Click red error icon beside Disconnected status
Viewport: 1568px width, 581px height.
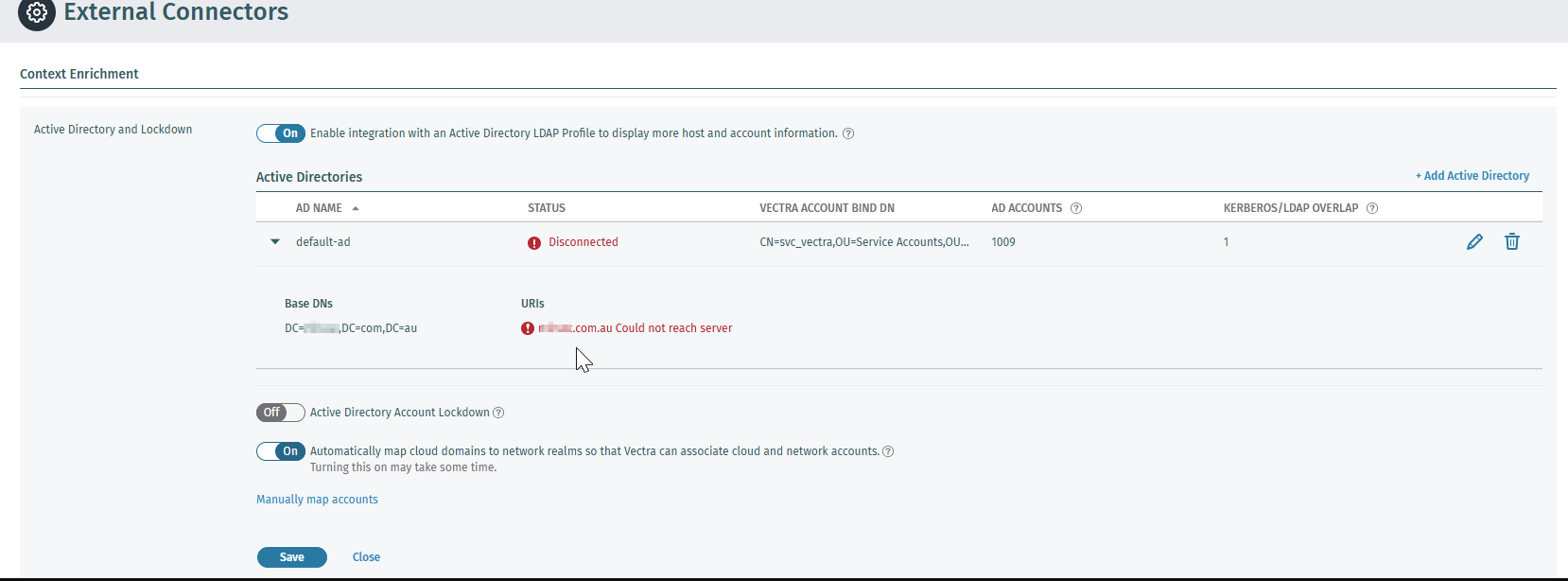click(534, 243)
